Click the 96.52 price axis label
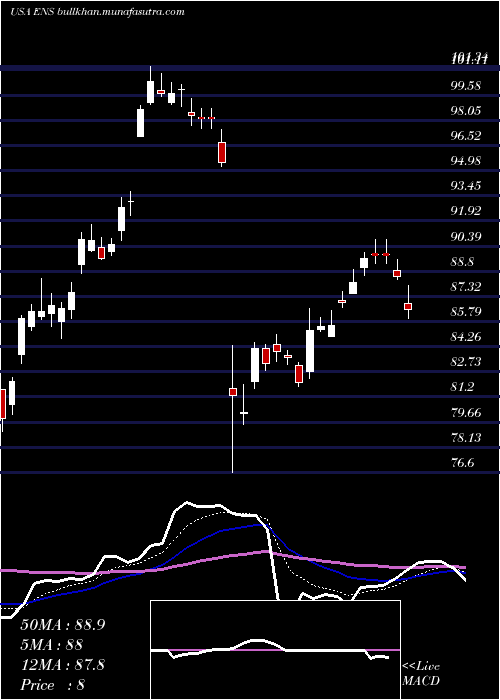 pyautogui.click(x=466, y=136)
